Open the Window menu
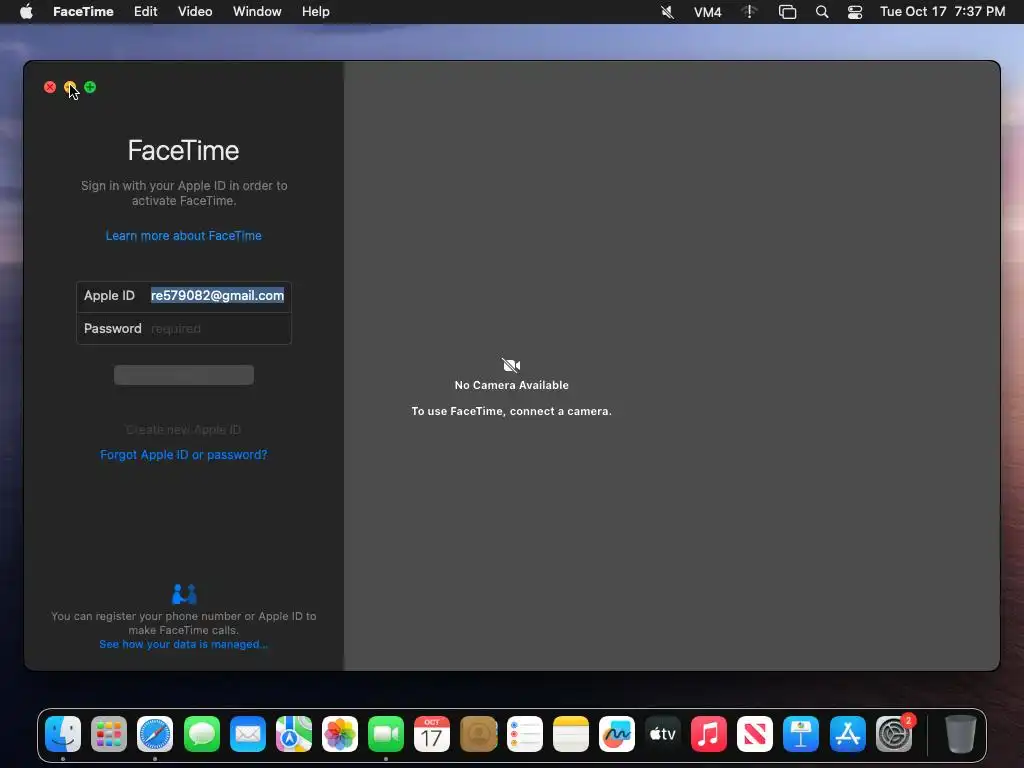The image size is (1024, 768). coord(257,12)
